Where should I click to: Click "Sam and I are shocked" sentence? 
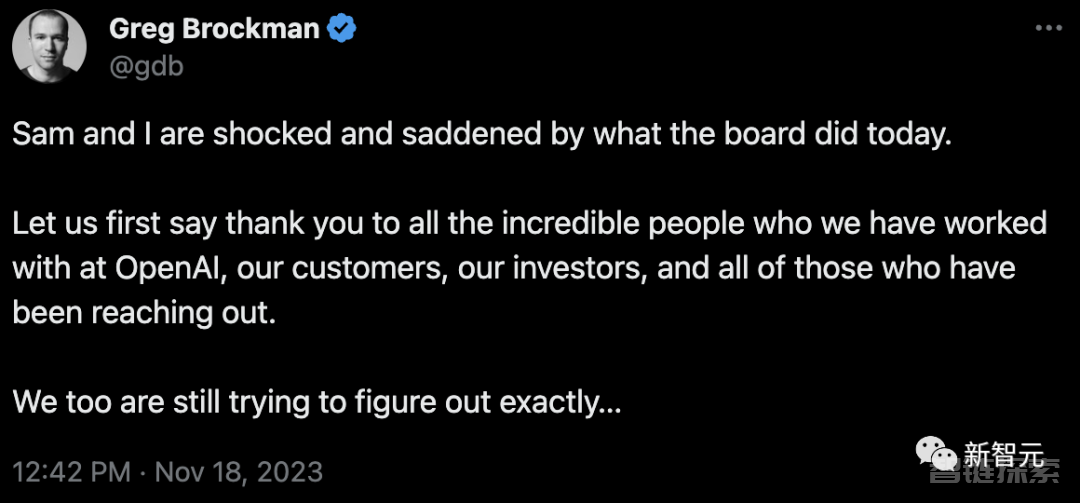(x=482, y=135)
